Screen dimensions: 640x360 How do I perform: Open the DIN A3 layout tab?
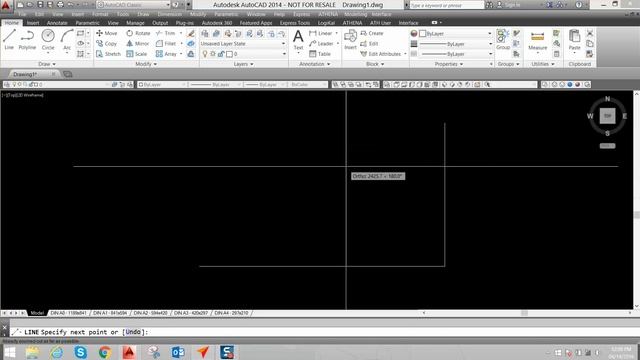coord(191,313)
